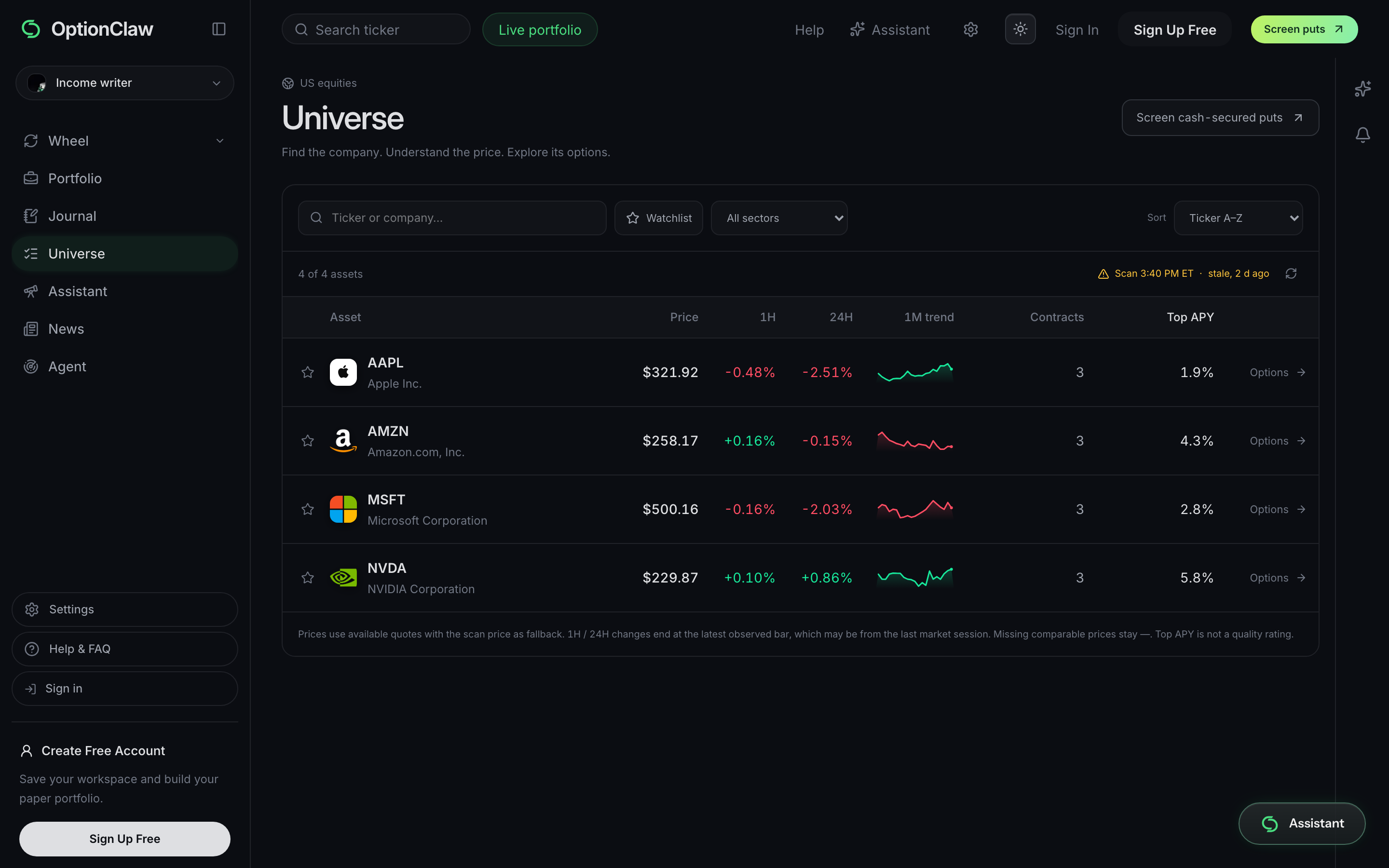
Task: Click MSFT 1M trend sparkline
Action: 915,509
